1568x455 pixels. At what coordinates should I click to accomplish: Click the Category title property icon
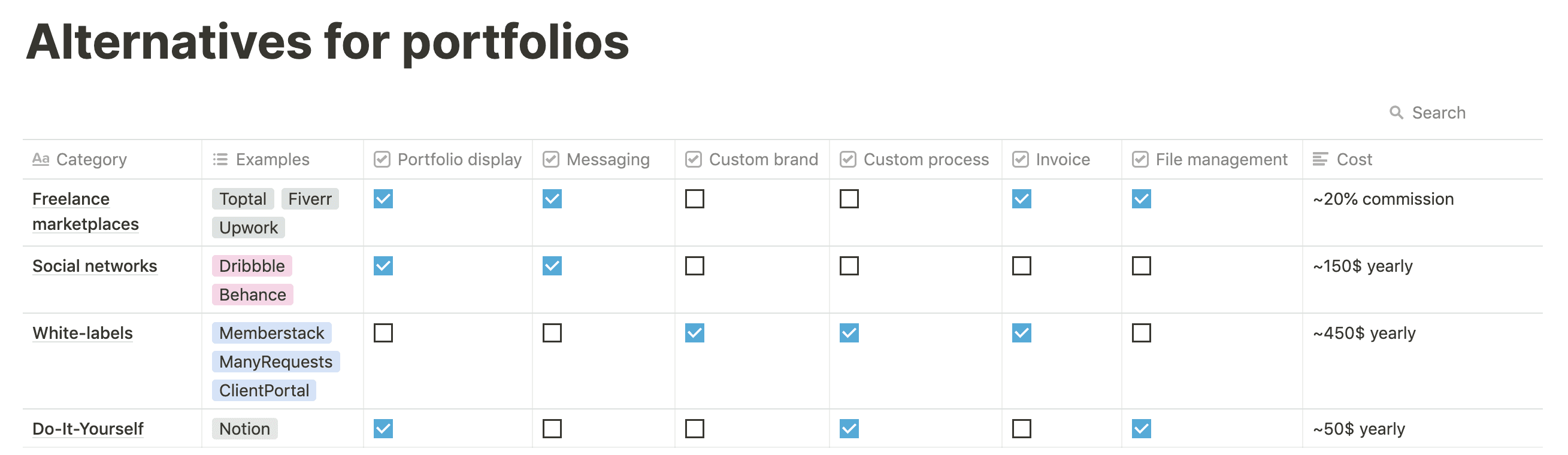point(41,159)
